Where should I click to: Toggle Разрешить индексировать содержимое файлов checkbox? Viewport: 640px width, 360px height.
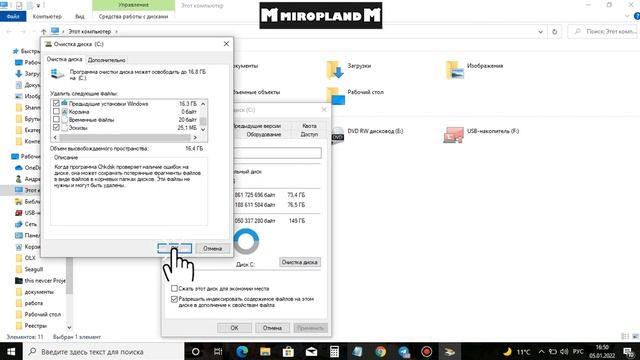(x=174, y=299)
